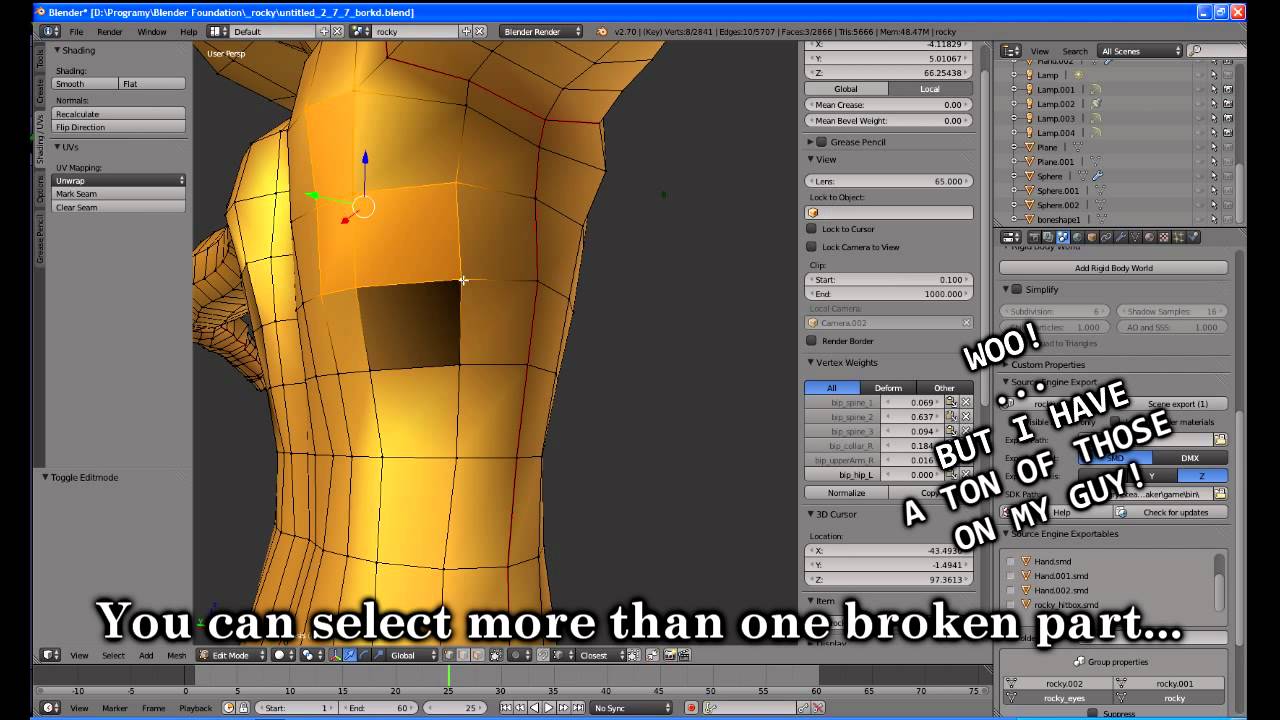Switch vertex weights filter to Other tab
The image size is (1280, 720).
pyautogui.click(x=944, y=388)
